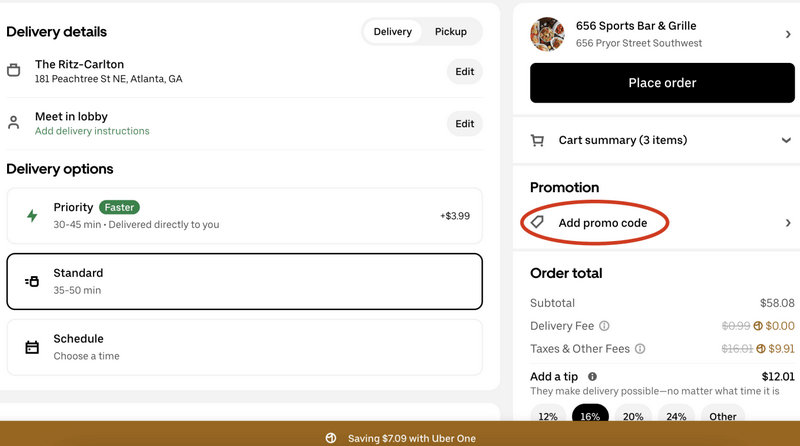Expand the Cart summary section

(x=786, y=141)
